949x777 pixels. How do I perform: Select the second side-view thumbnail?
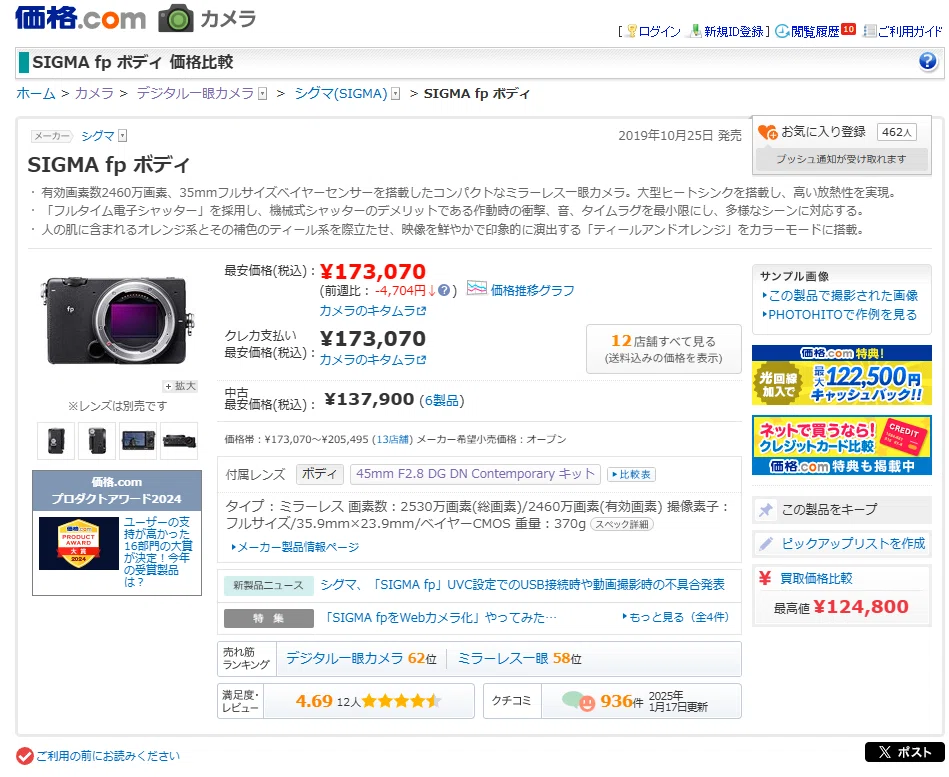97,441
